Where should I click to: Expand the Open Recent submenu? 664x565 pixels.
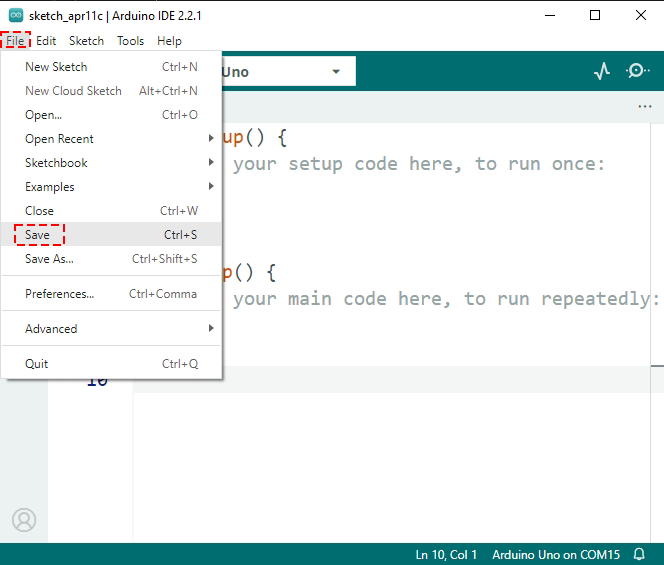(x=111, y=138)
